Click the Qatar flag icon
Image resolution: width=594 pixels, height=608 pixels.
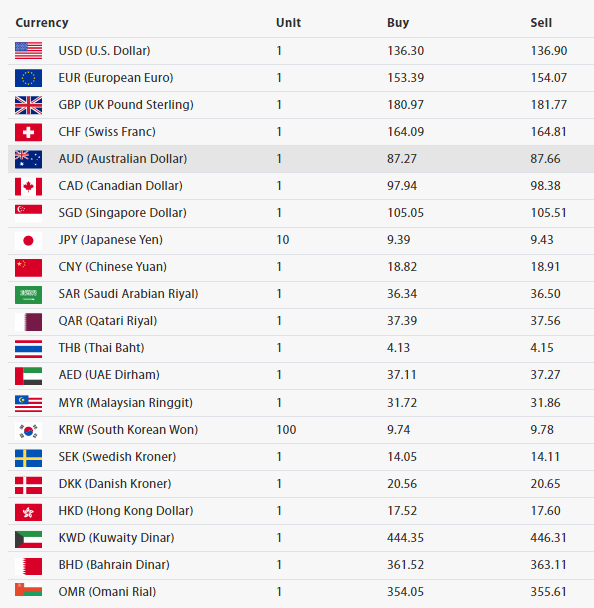[28, 322]
